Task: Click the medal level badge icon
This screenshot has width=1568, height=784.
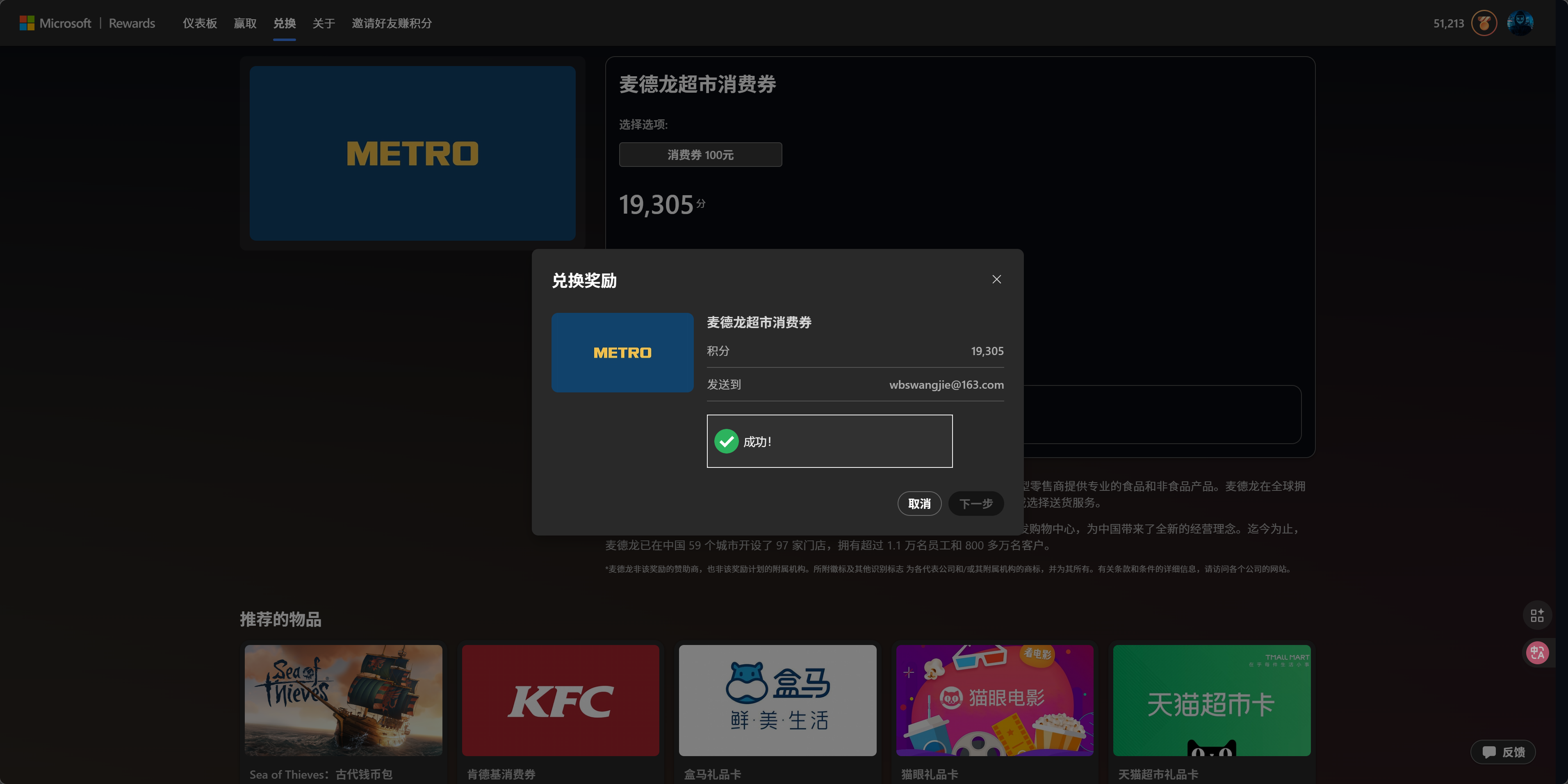Action: [1484, 23]
